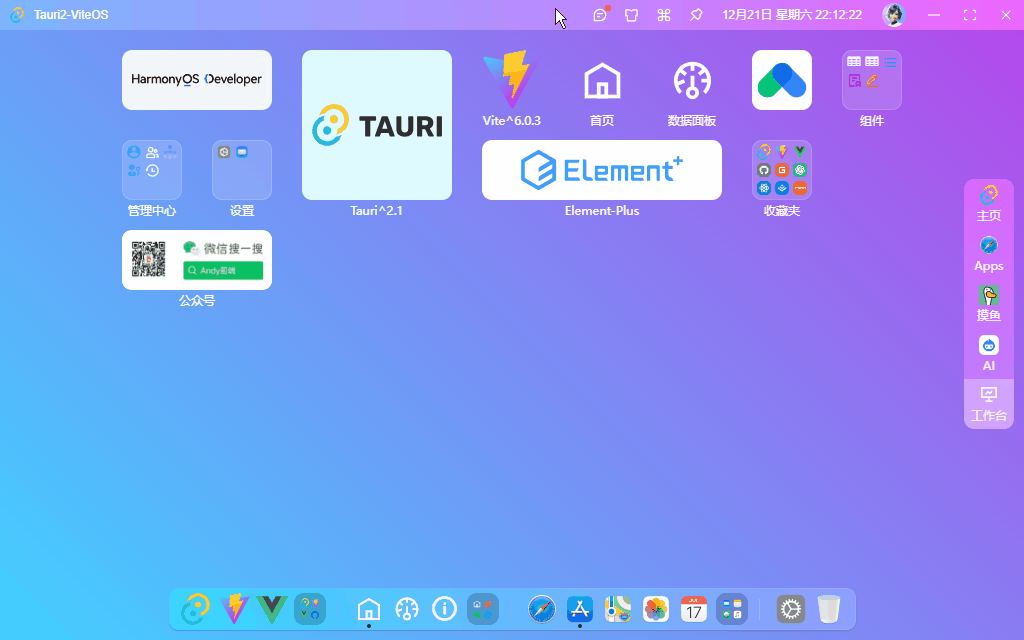Click the Vite lightning icon in the dock

pos(234,609)
